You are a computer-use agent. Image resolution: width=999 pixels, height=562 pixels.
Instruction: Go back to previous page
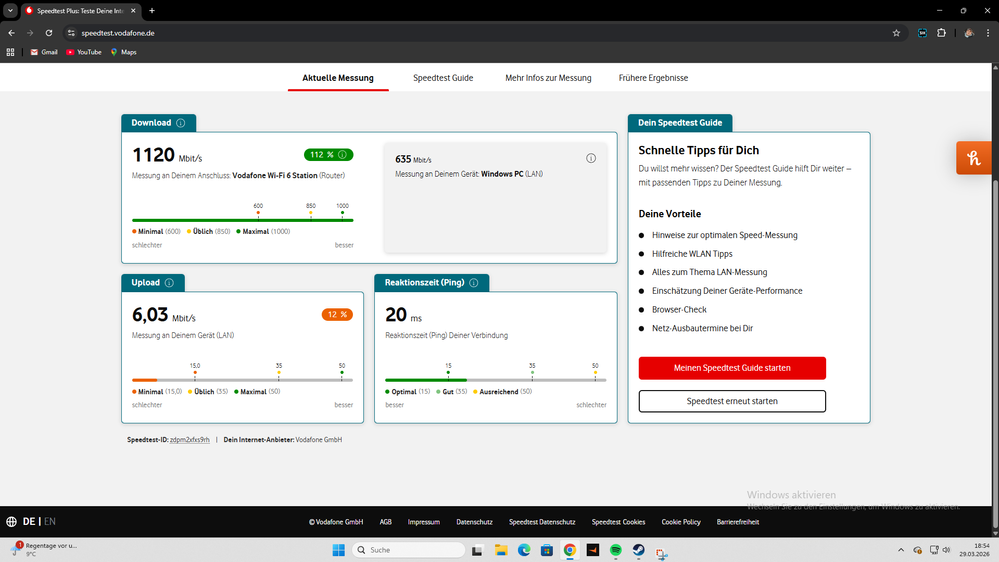(11, 33)
